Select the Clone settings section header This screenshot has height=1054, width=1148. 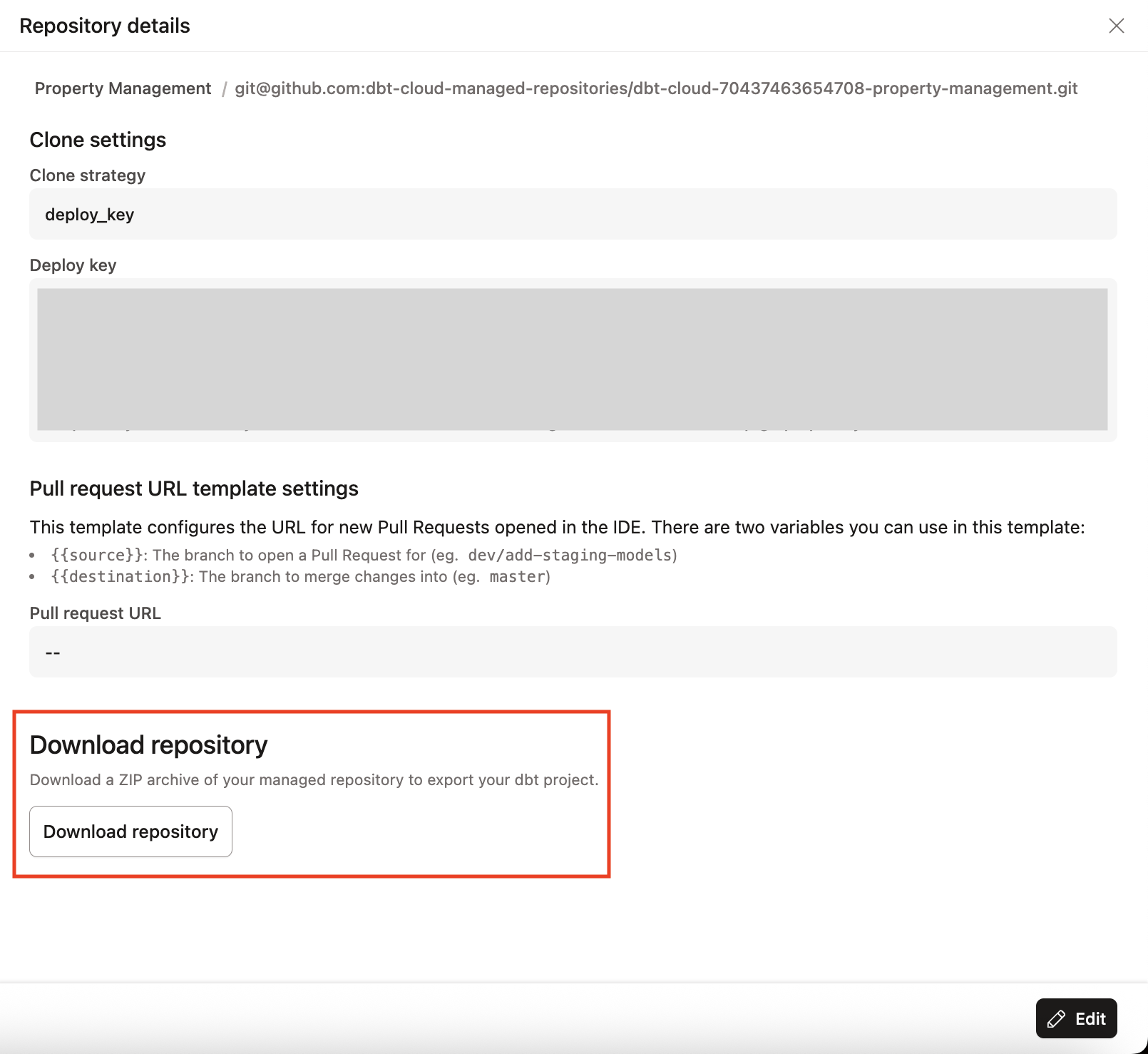pyautogui.click(x=98, y=140)
